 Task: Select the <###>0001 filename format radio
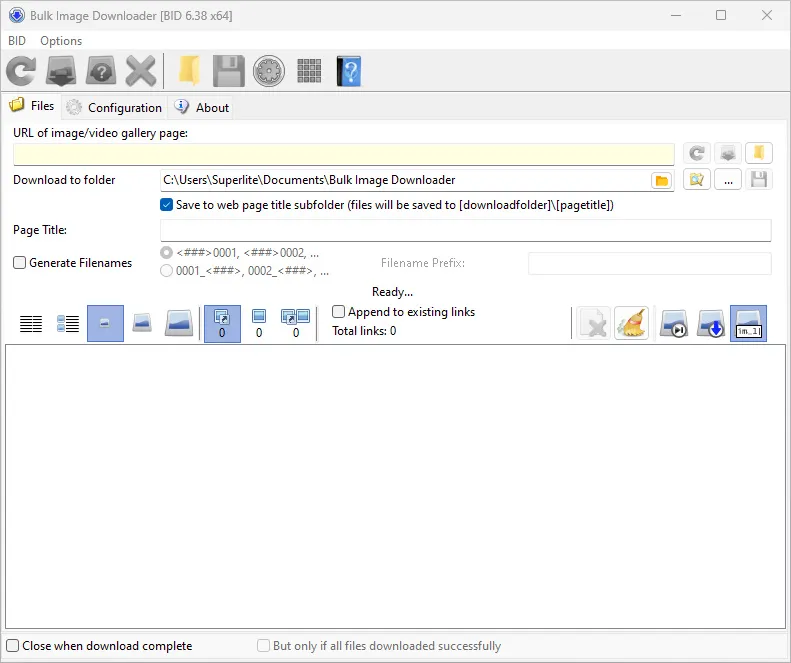click(166, 252)
